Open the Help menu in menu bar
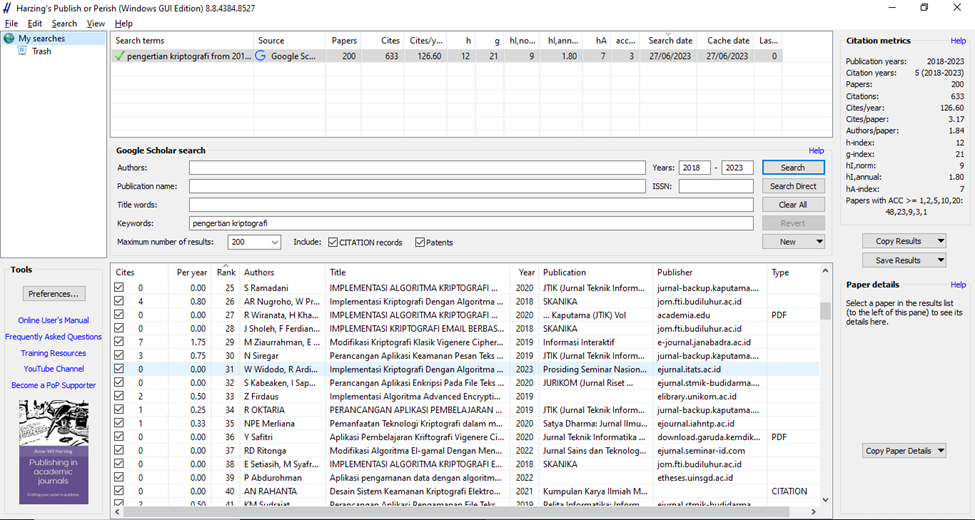Viewport: 975px width, 520px height. coord(124,24)
